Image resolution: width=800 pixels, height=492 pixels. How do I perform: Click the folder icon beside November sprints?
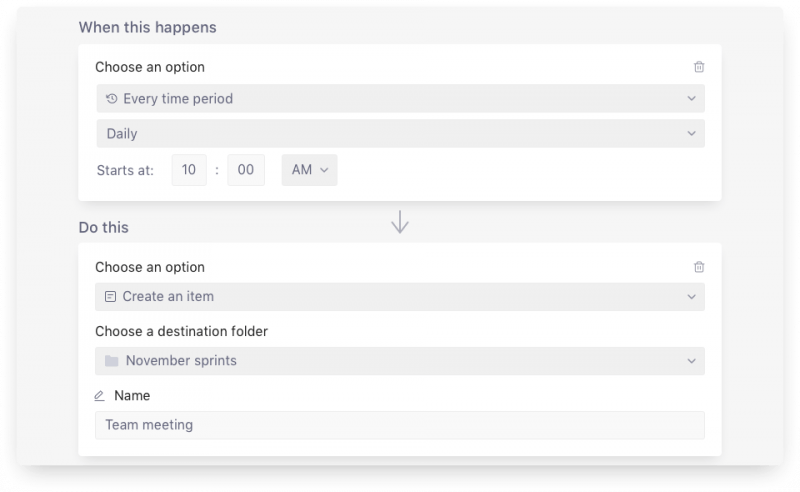coord(112,361)
